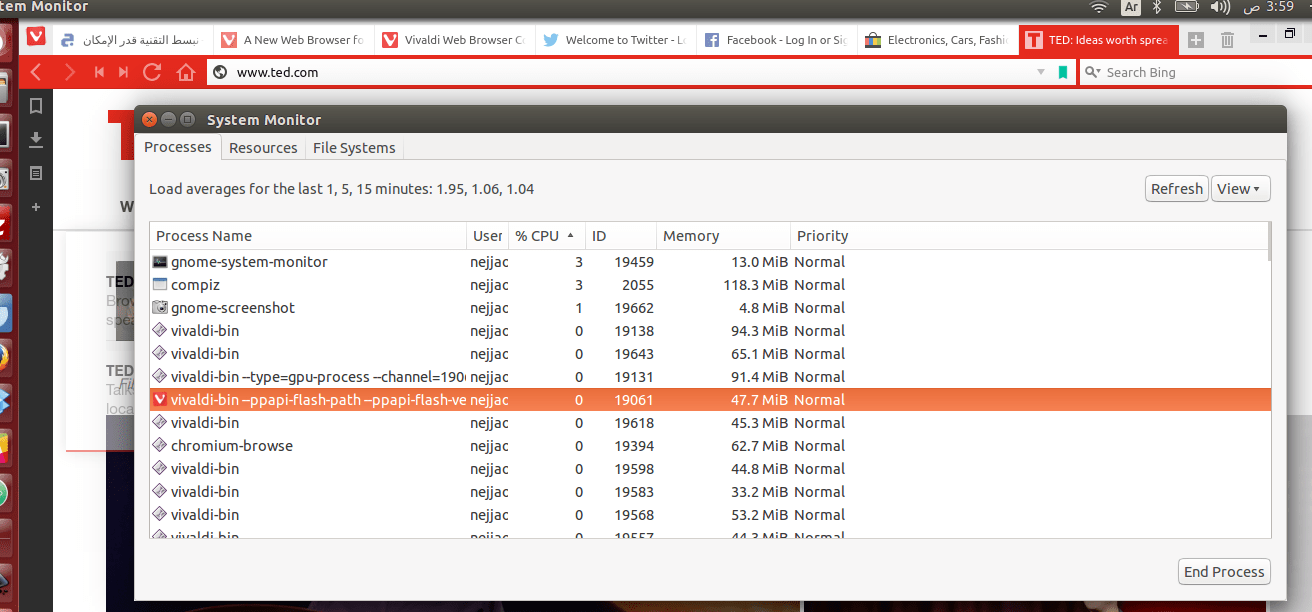Select the vivaldi-bin gpu-process row
The height and width of the screenshot is (612, 1312).
708,377
